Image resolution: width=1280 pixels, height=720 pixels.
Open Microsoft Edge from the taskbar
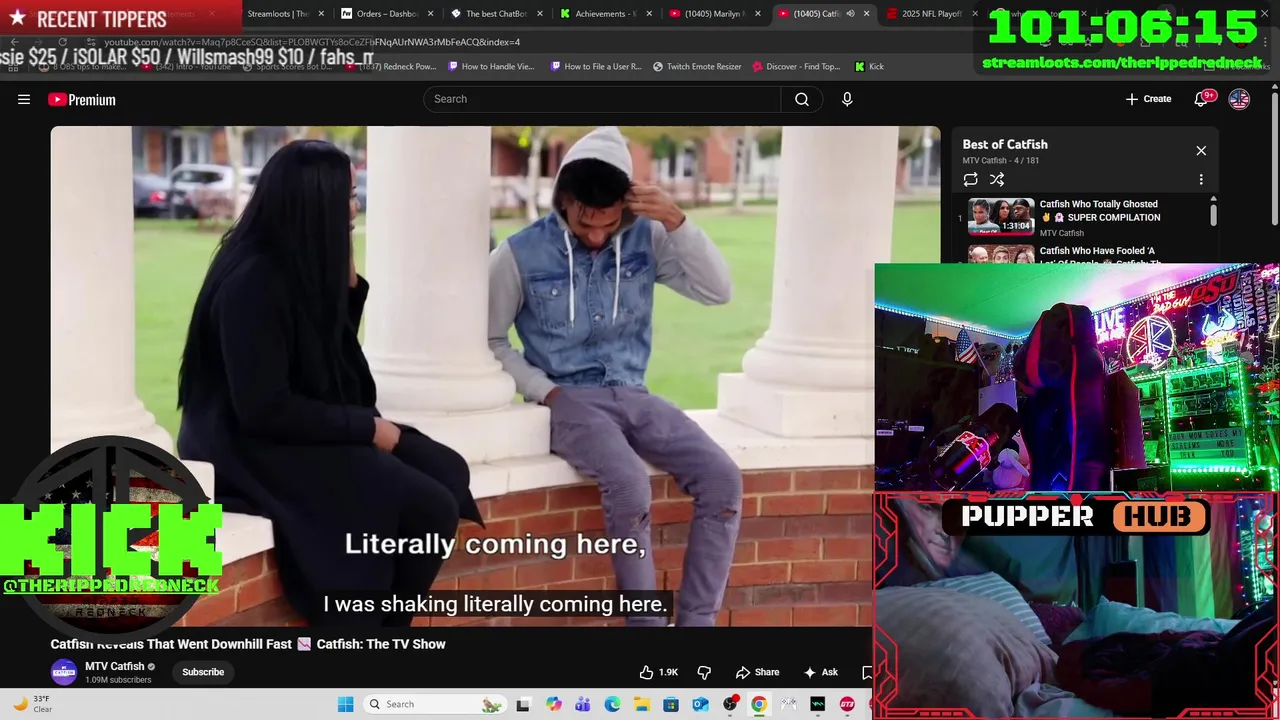click(x=612, y=704)
